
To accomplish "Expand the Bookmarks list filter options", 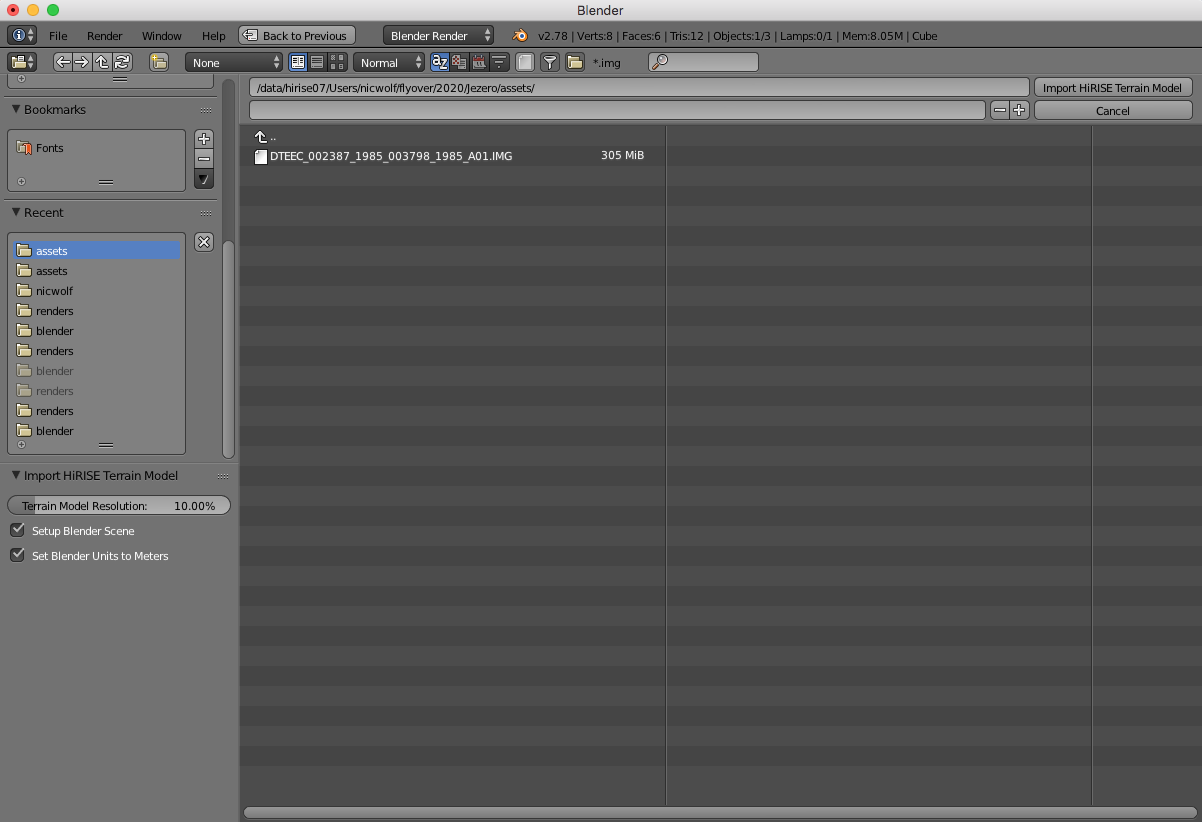I will click(22, 182).
